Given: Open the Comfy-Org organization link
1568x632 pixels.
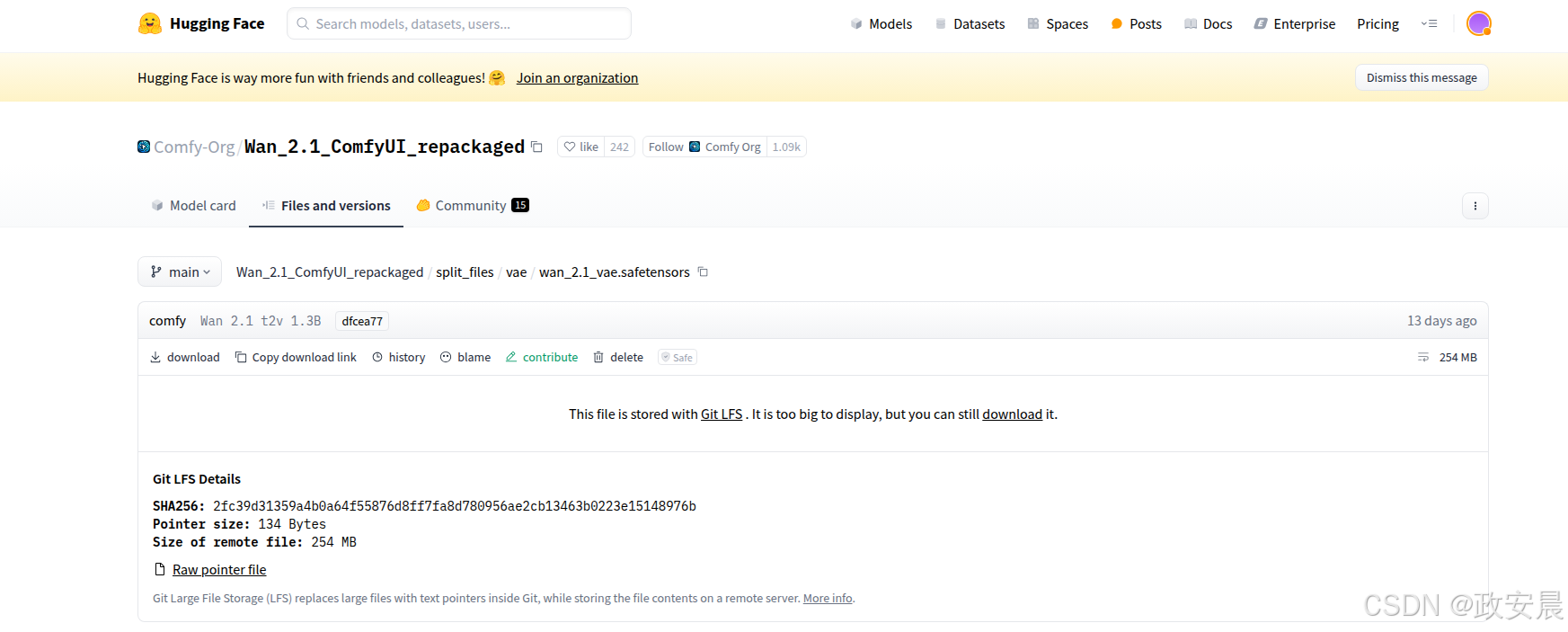Looking at the screenshot, I should 193,147.
